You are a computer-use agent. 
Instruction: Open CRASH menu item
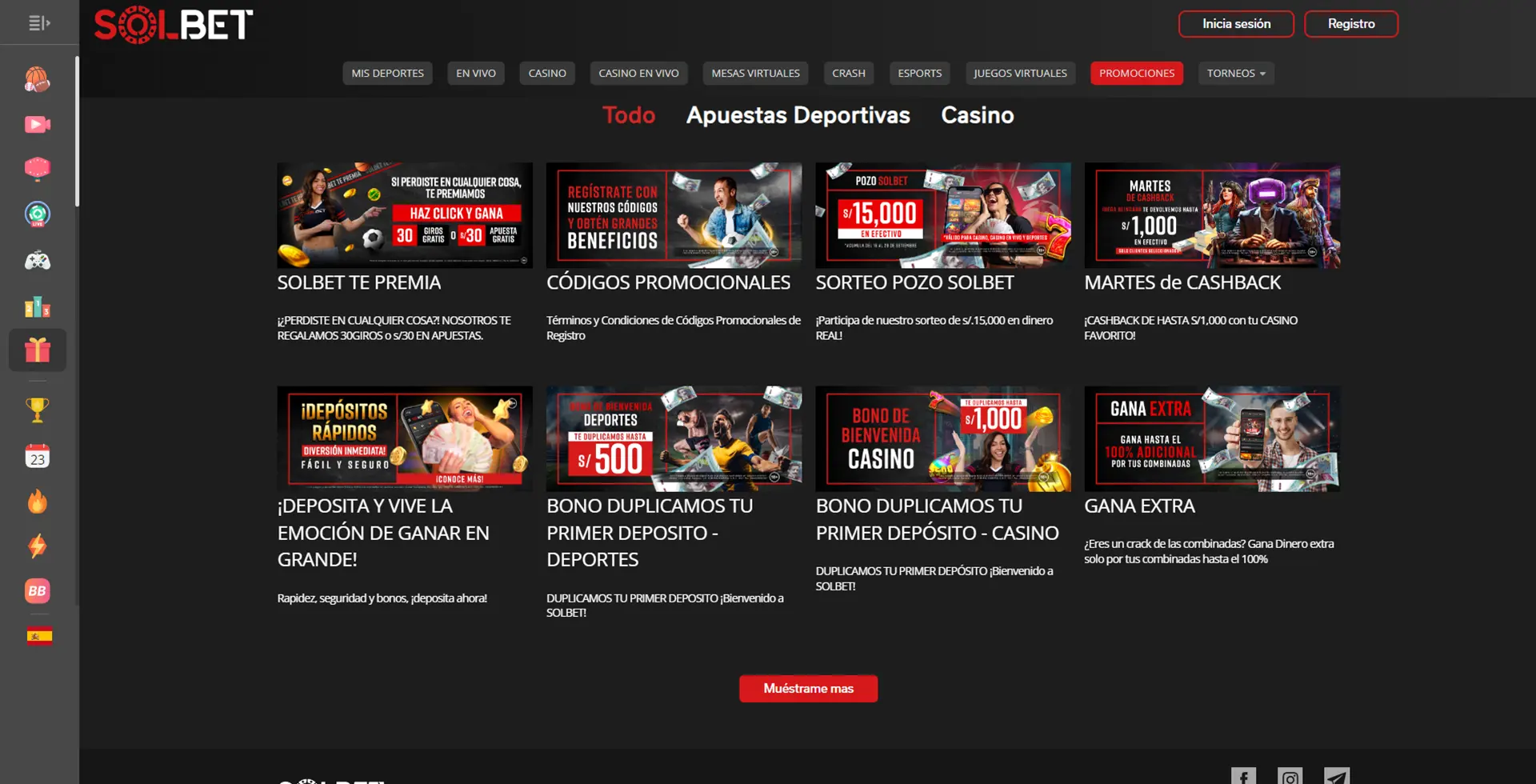pos(849,73)
